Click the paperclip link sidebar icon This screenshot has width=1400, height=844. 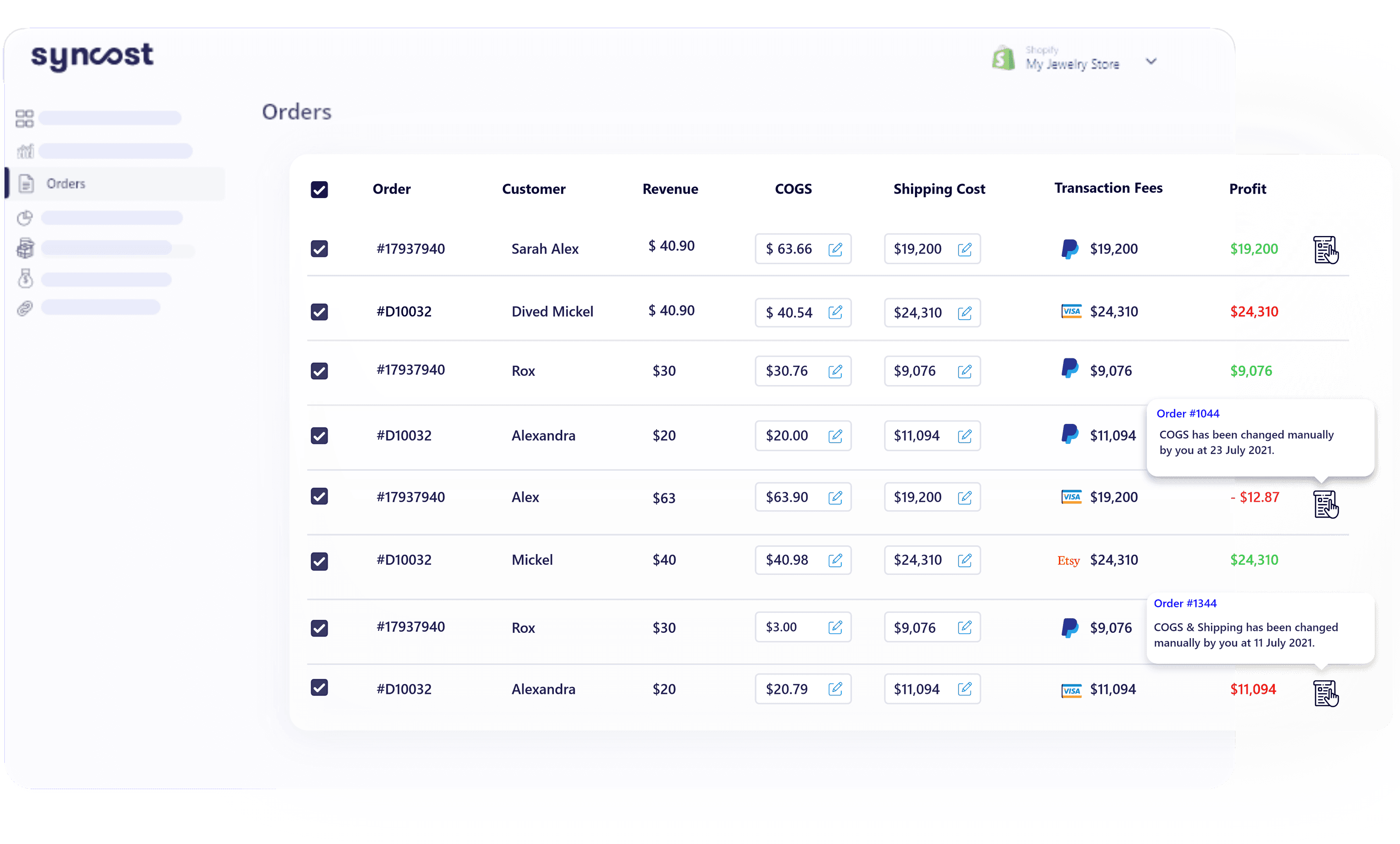pyautogui.click(x=25, y=308)
